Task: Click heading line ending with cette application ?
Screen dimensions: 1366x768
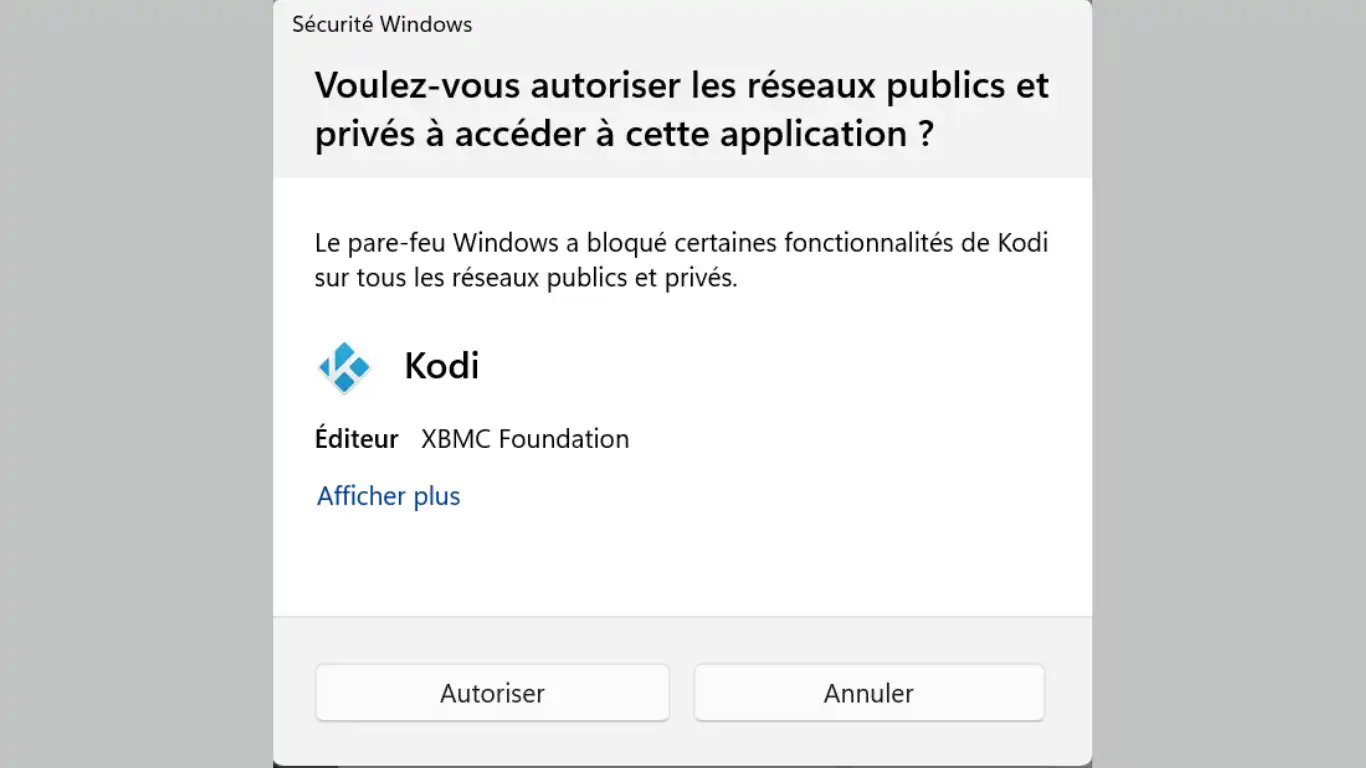Action: [x=624, y=135]
